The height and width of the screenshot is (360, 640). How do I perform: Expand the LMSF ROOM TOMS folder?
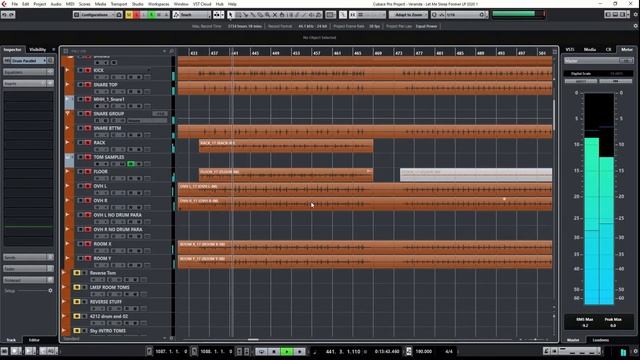64,287
